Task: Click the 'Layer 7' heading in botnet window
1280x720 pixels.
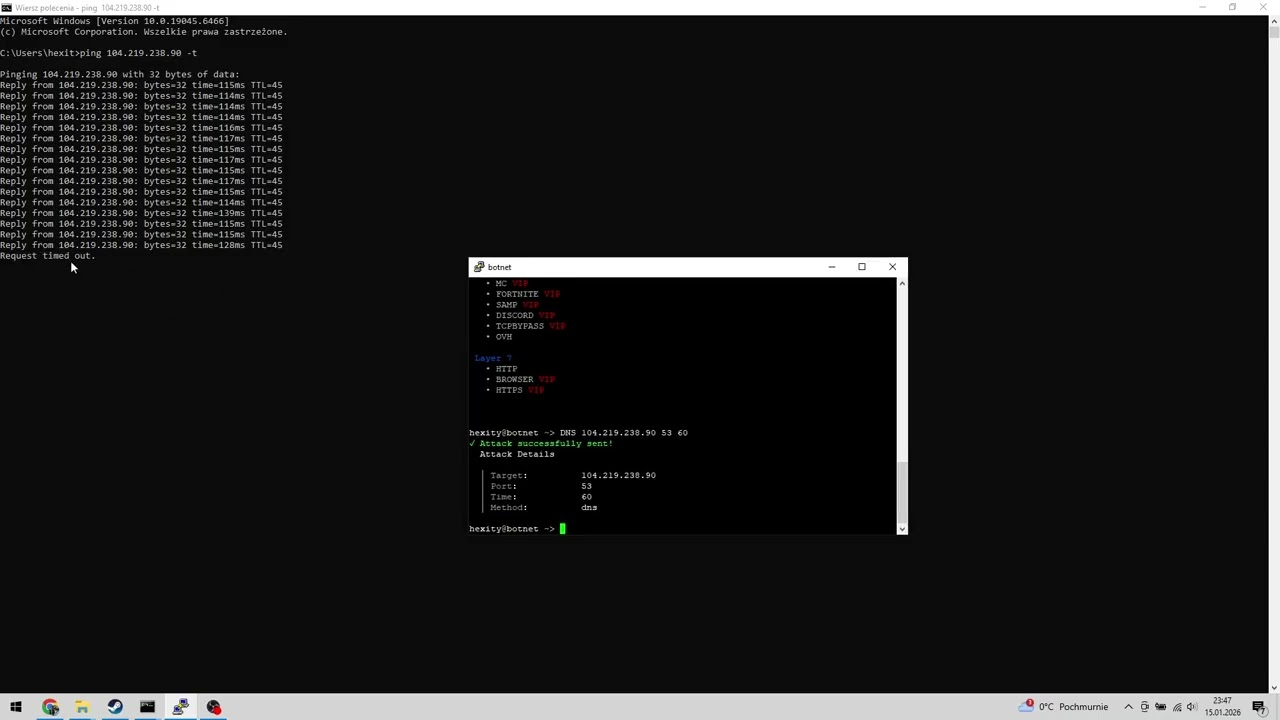Action: point(492,358)
